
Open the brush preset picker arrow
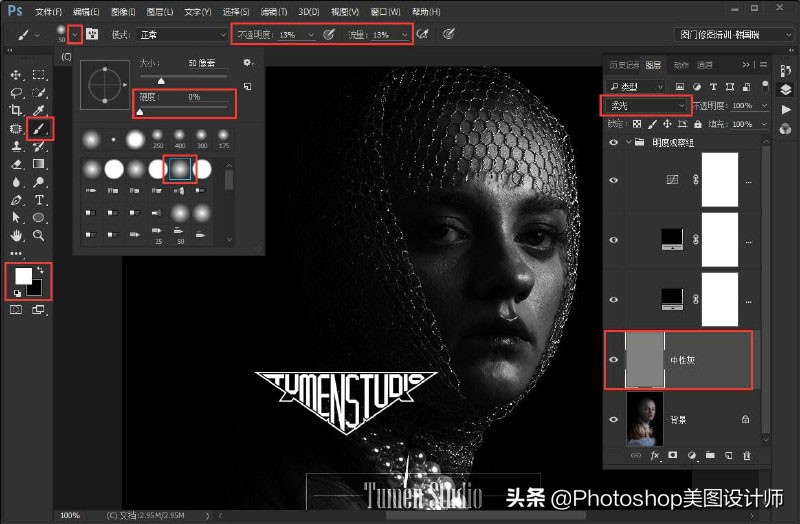tap(74, 35)
